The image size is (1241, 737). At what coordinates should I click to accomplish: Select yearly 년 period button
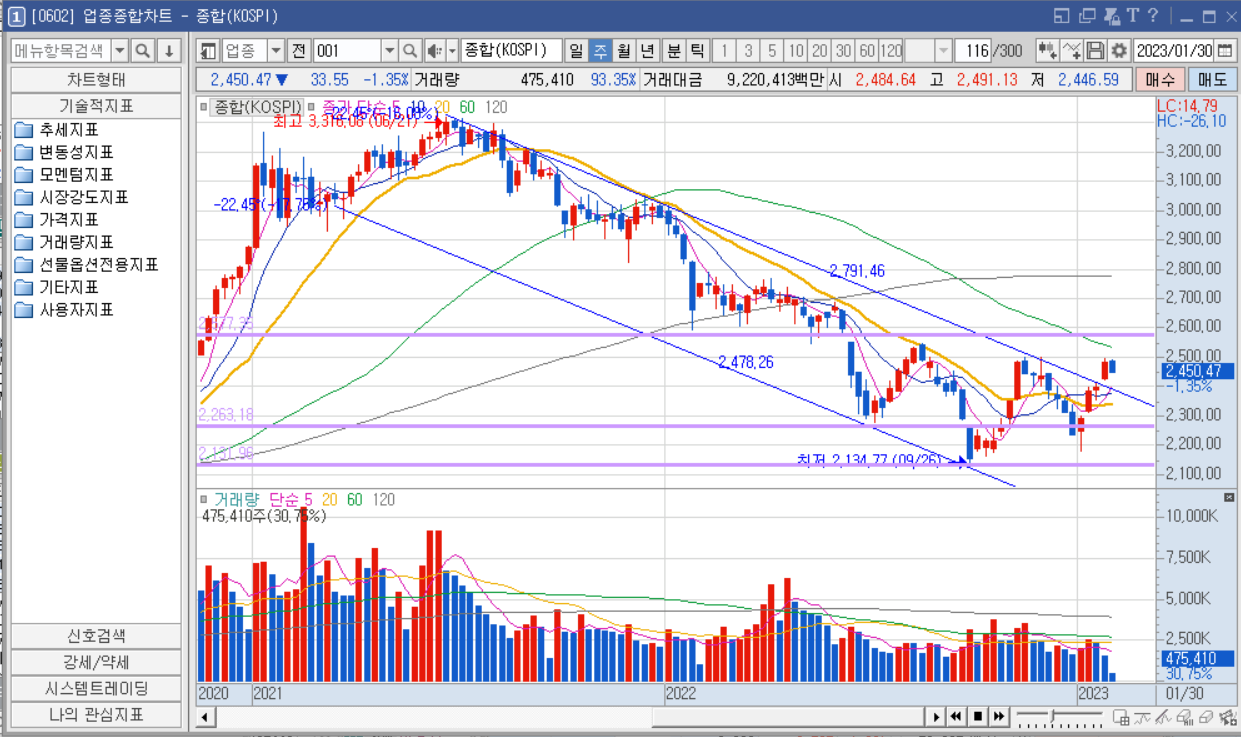(648, 51)
